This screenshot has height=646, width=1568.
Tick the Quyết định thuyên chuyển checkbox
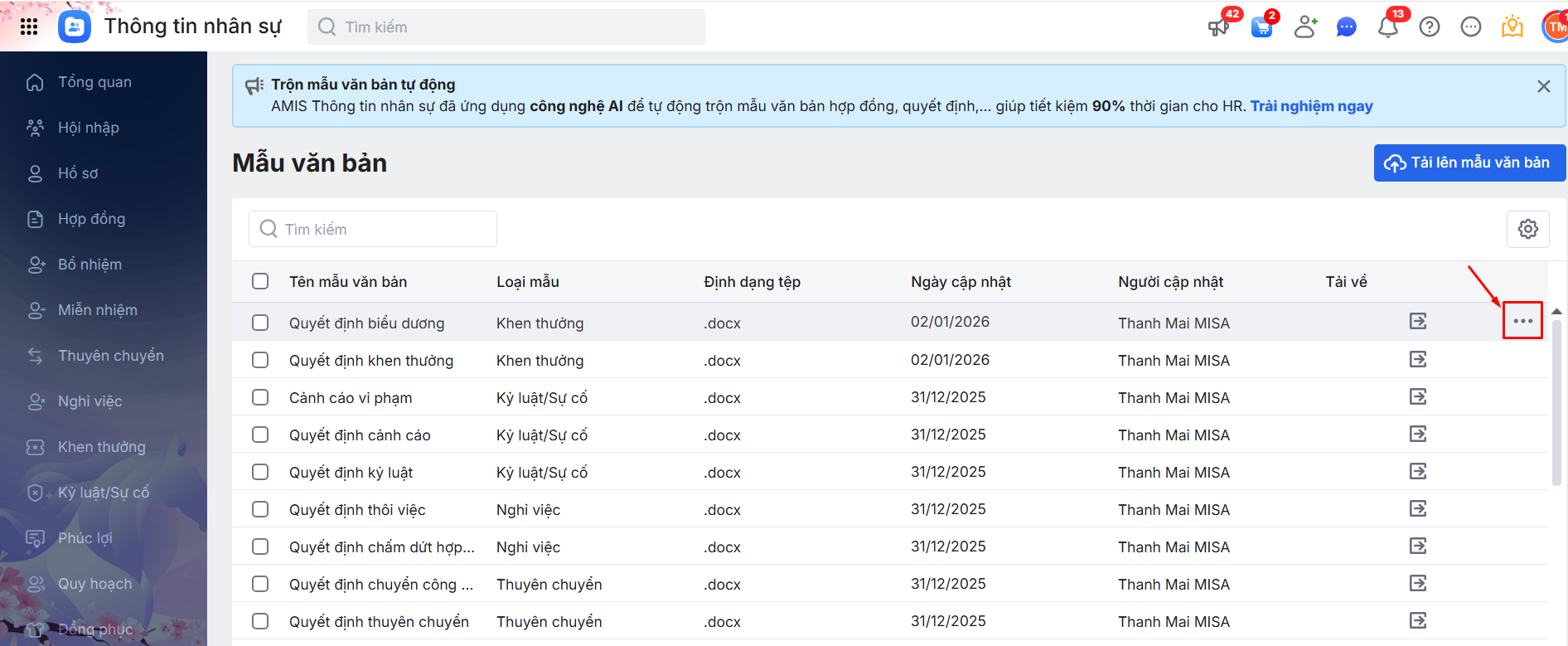[260, 621]
